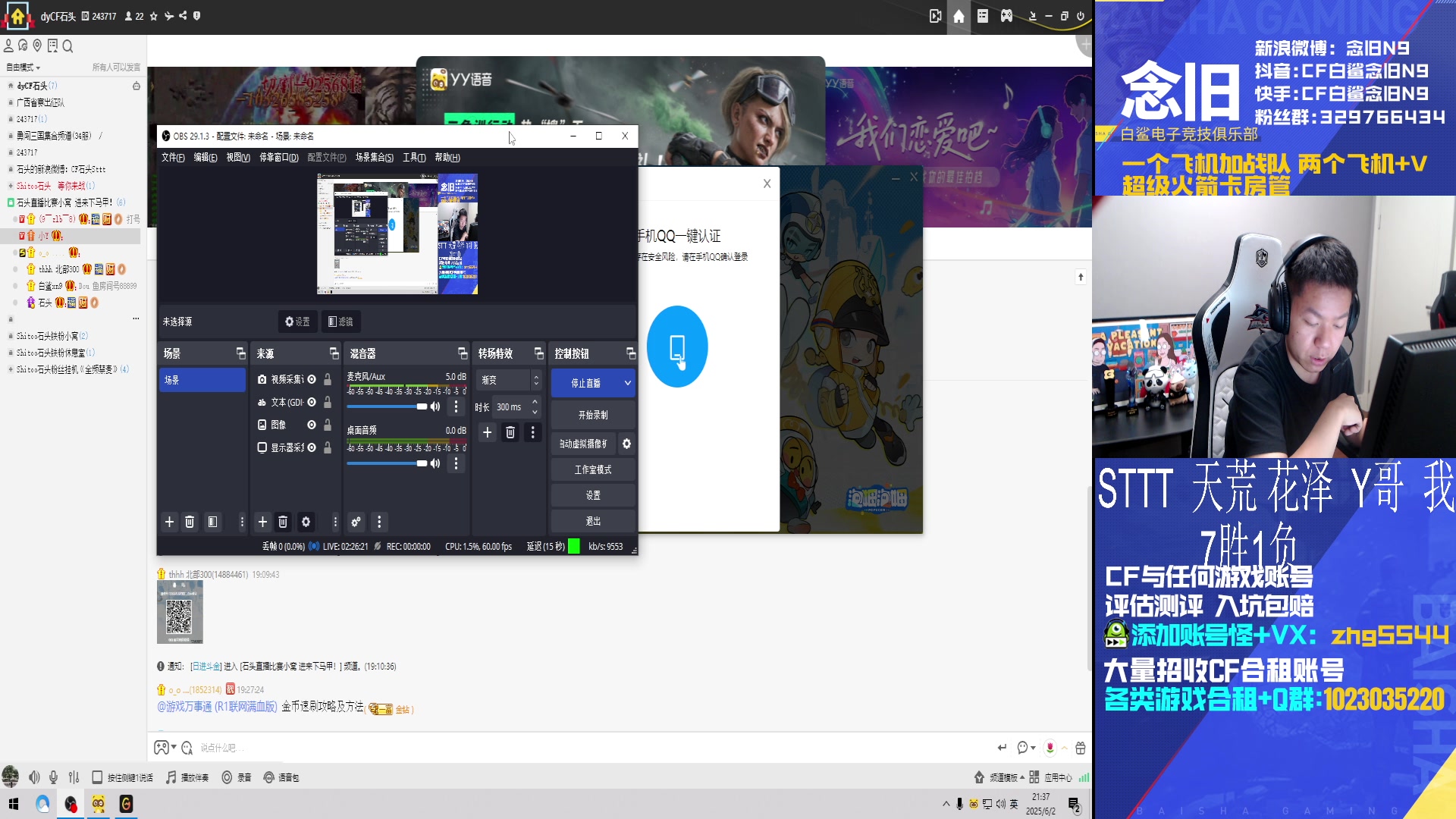The width and height of the screenshot is (1456, 819).
Task: Remove selected source with trash icon
Action: (x=283, y=522)
